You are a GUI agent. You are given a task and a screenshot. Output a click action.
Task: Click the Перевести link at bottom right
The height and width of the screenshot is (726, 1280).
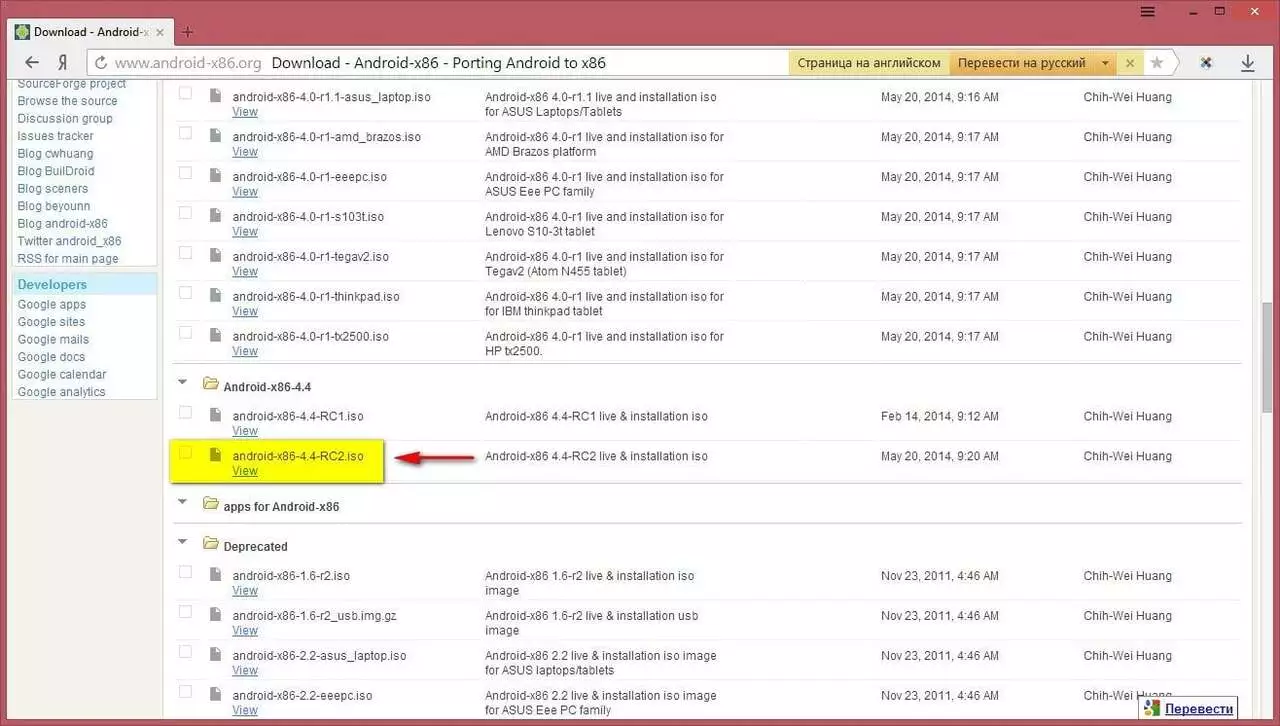tap(1199, 709)
